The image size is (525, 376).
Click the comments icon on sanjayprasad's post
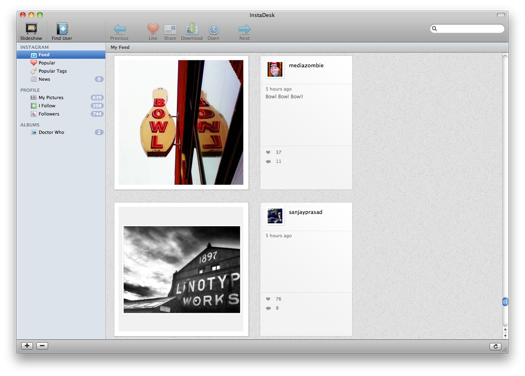[x=268, y=308]
